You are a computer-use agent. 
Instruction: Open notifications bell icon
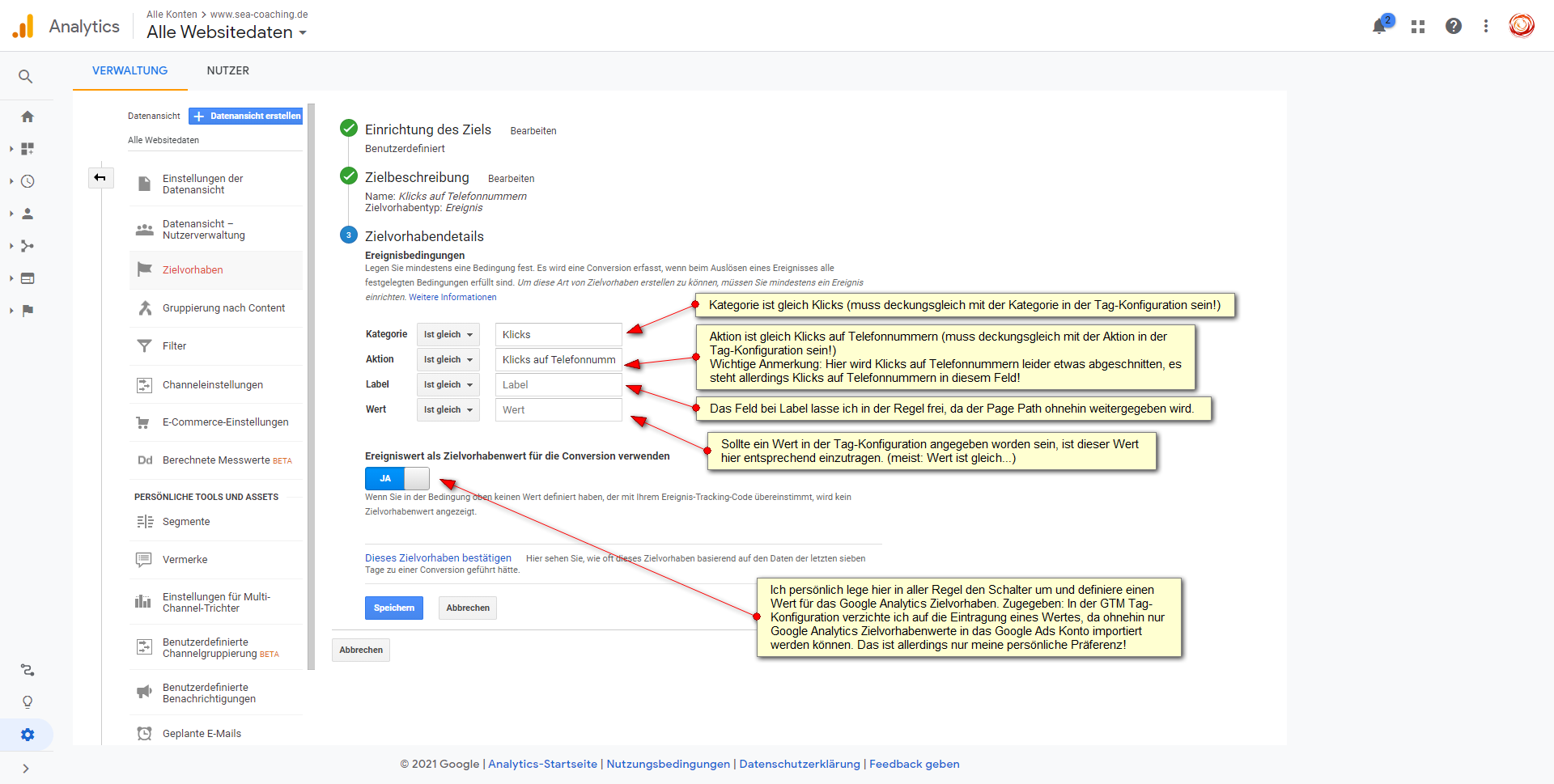(x=1379, y=26)
